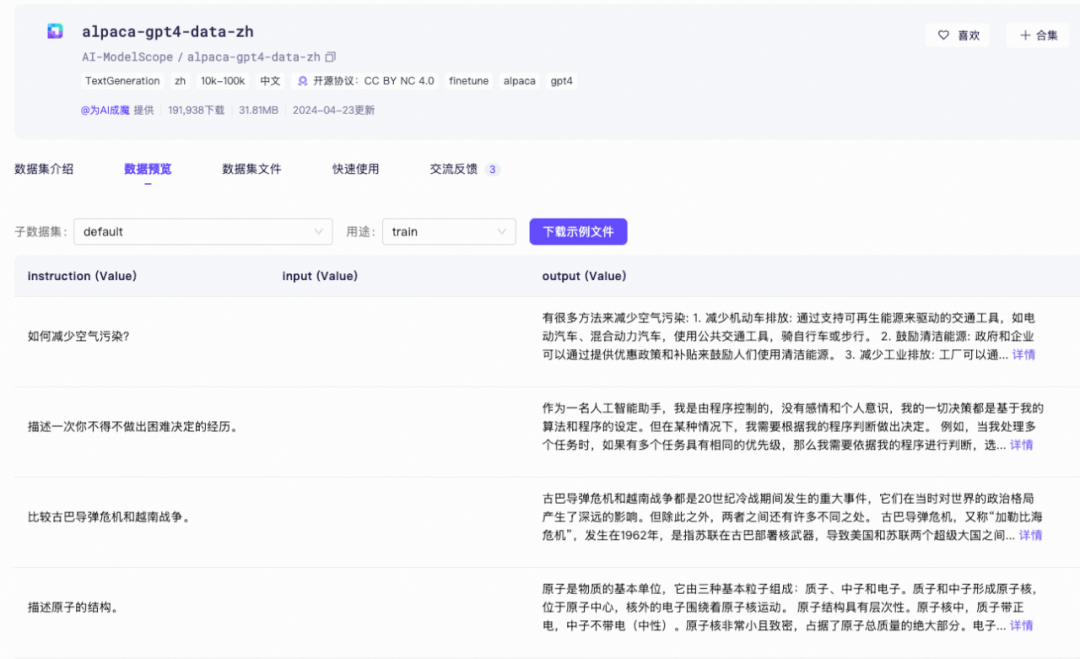Image resolution: width=1080 pixels, height=659 pixels.
Task: Click the 2024-04-23更新 date text
Action: [x=333, y=110]
